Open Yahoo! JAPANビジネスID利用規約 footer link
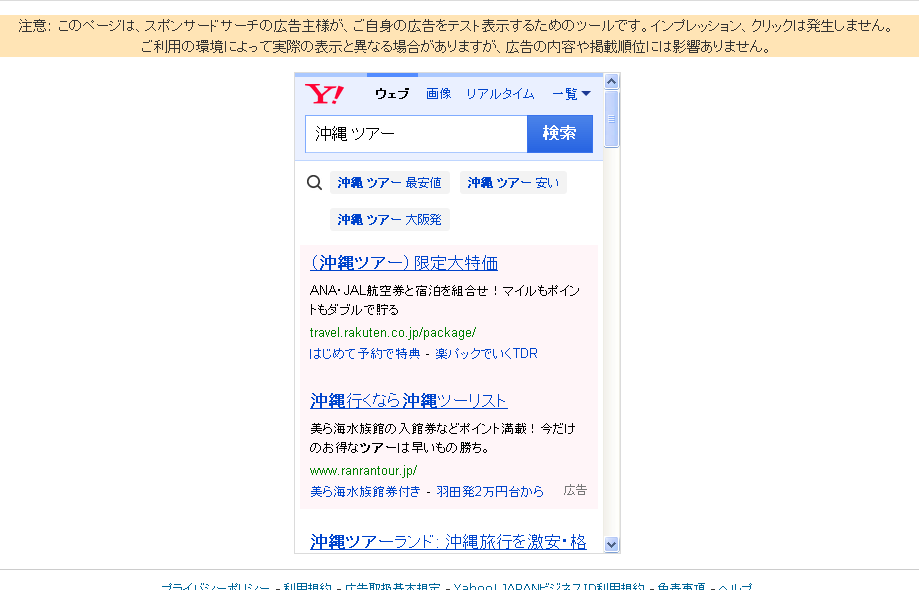The height and width of the screenshot is (590, 919). point(549,586)
